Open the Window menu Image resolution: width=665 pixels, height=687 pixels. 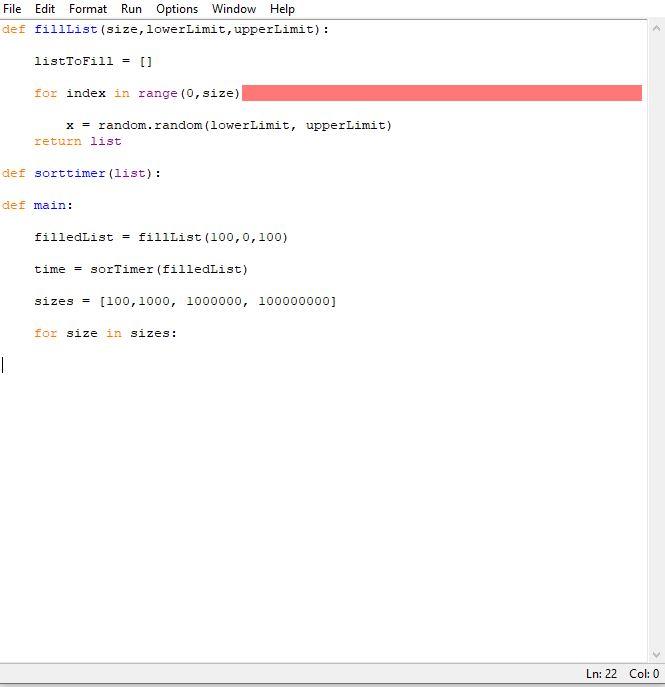coord(233,9)
